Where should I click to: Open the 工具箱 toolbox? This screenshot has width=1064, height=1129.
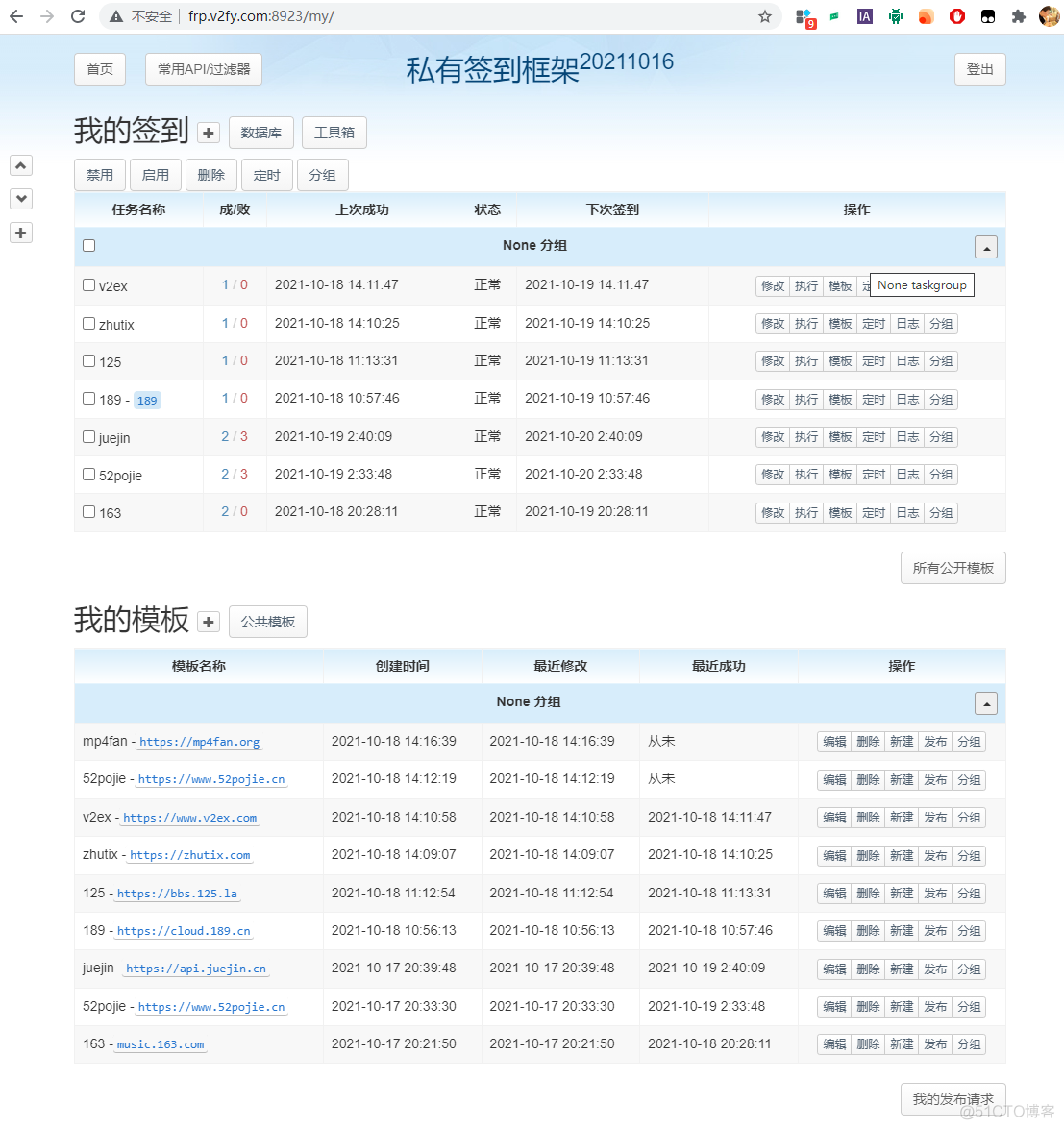coord(334,133)
